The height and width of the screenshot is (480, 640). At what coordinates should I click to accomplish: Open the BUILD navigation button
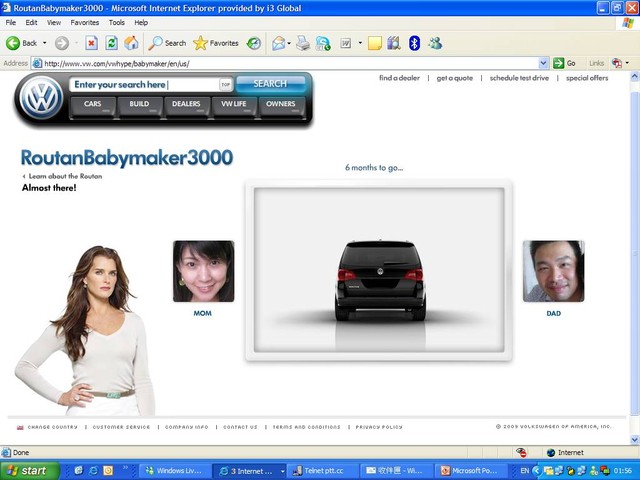tap(140, 107)
